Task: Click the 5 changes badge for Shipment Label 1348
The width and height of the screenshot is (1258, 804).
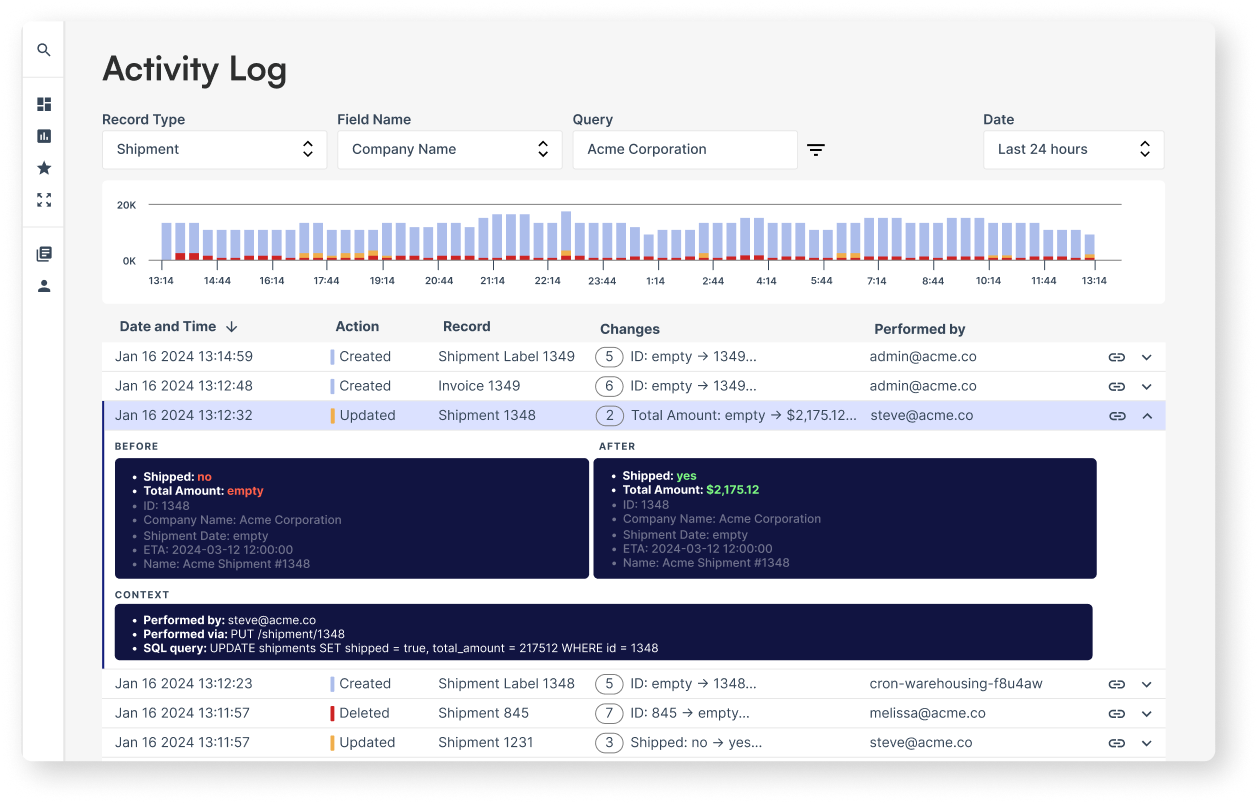Action: coord(608,684)
